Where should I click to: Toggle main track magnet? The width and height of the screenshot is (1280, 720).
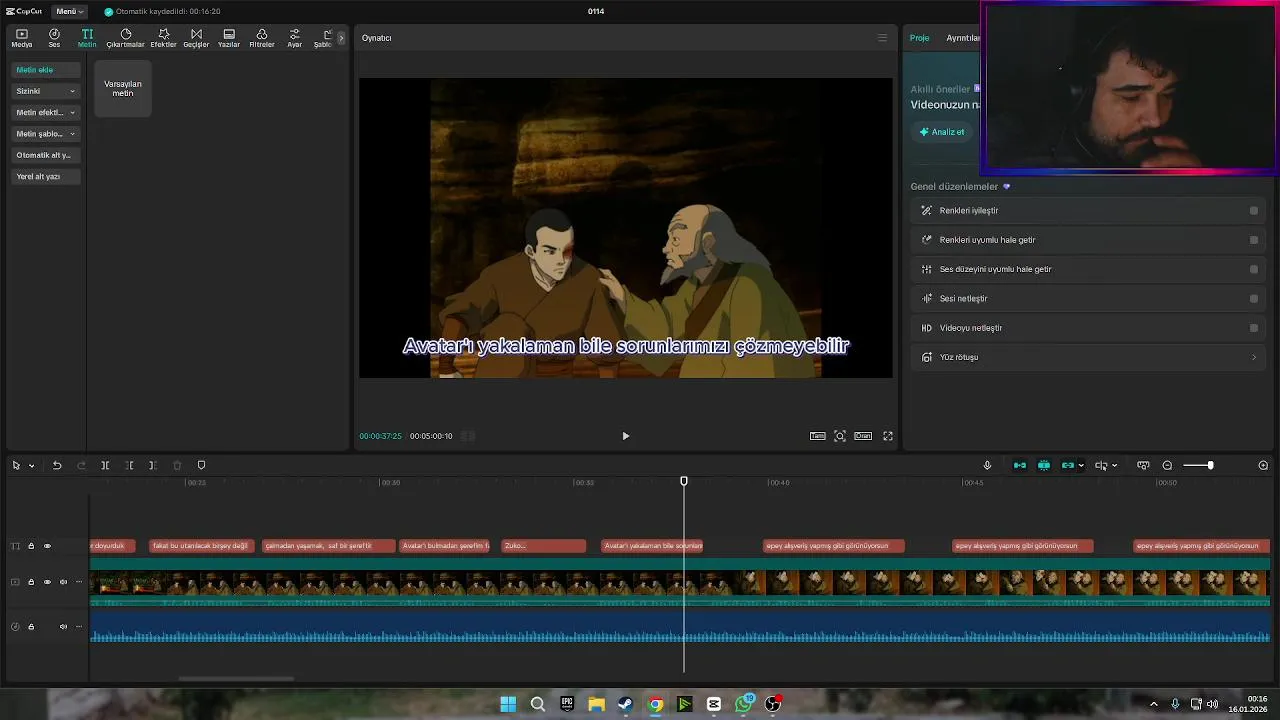1020,465
